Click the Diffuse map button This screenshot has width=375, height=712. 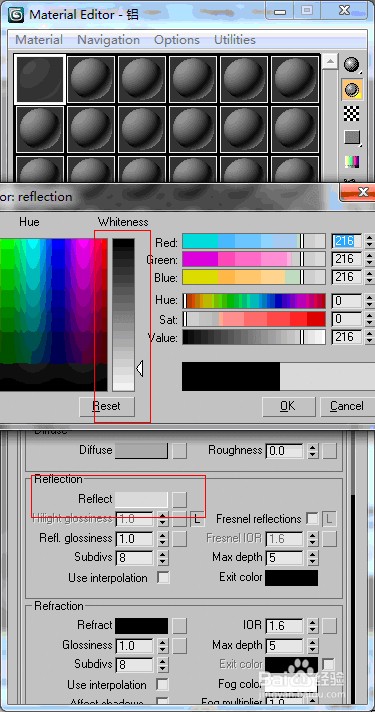pyautogui.click(x=180, y=451)
